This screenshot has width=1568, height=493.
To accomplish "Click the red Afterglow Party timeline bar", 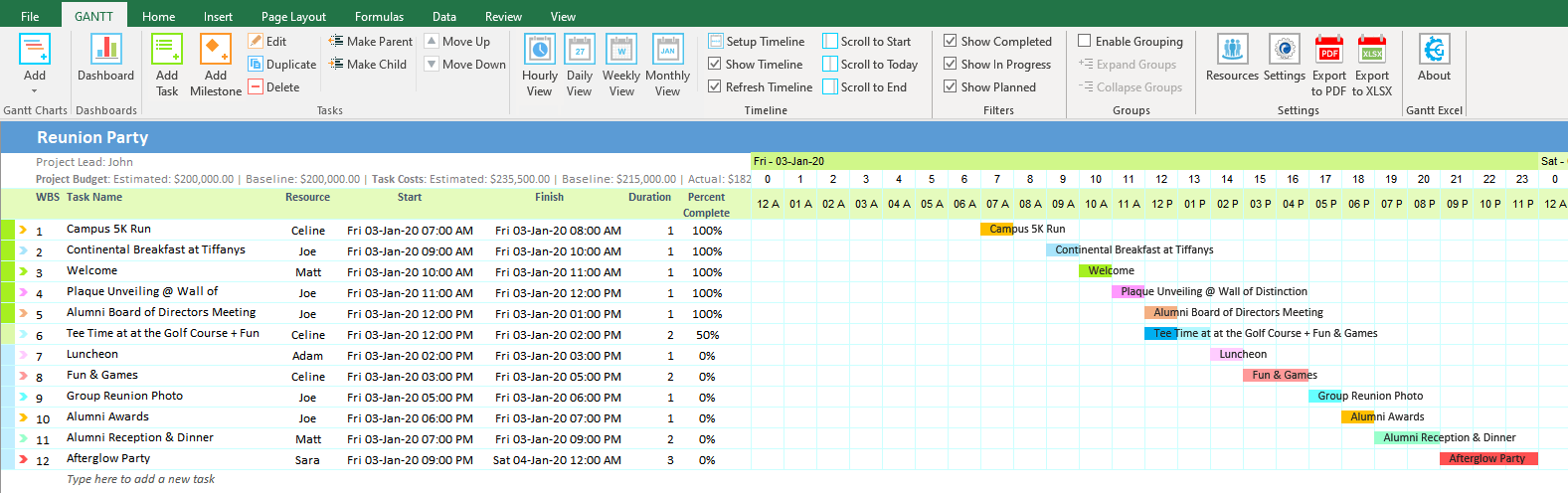I will (1487, 458).
